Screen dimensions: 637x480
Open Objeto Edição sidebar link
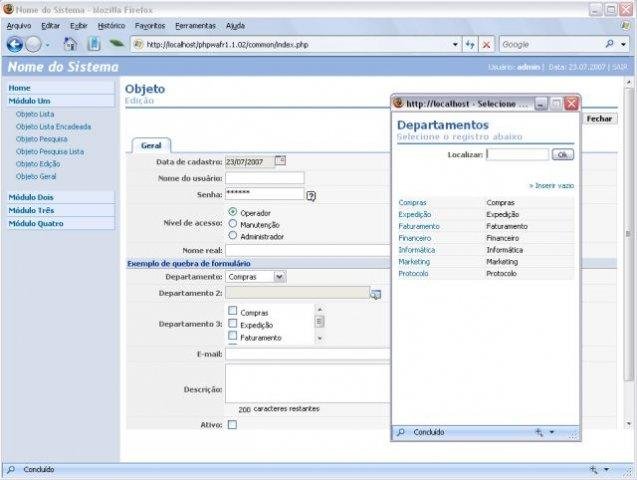(38, 164)
